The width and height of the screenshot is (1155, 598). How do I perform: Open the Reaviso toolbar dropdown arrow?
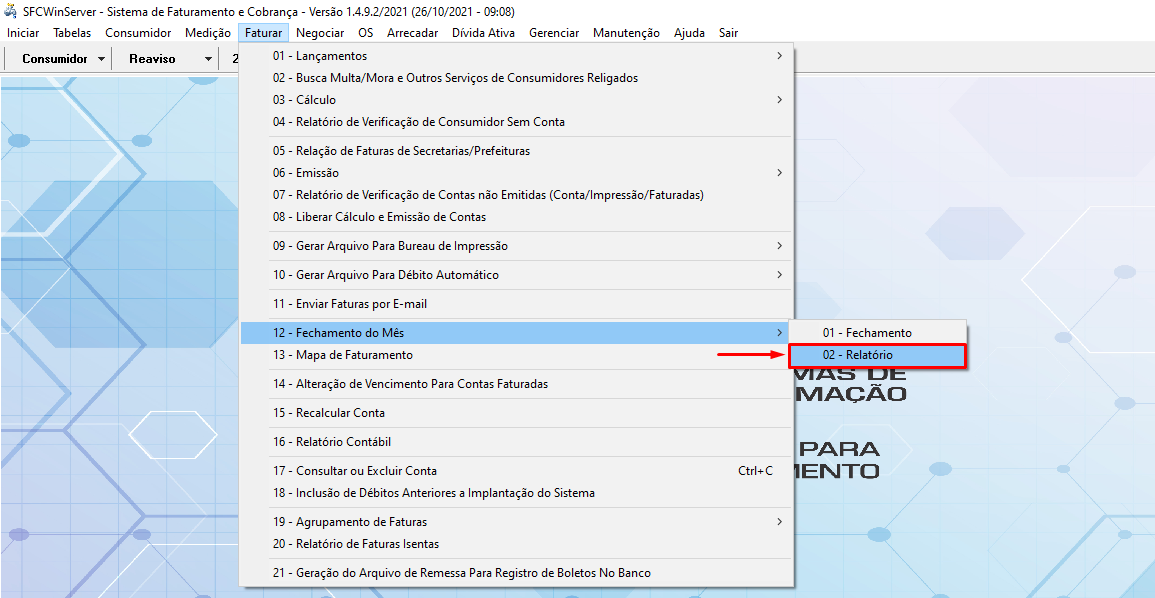click(208, 59)
